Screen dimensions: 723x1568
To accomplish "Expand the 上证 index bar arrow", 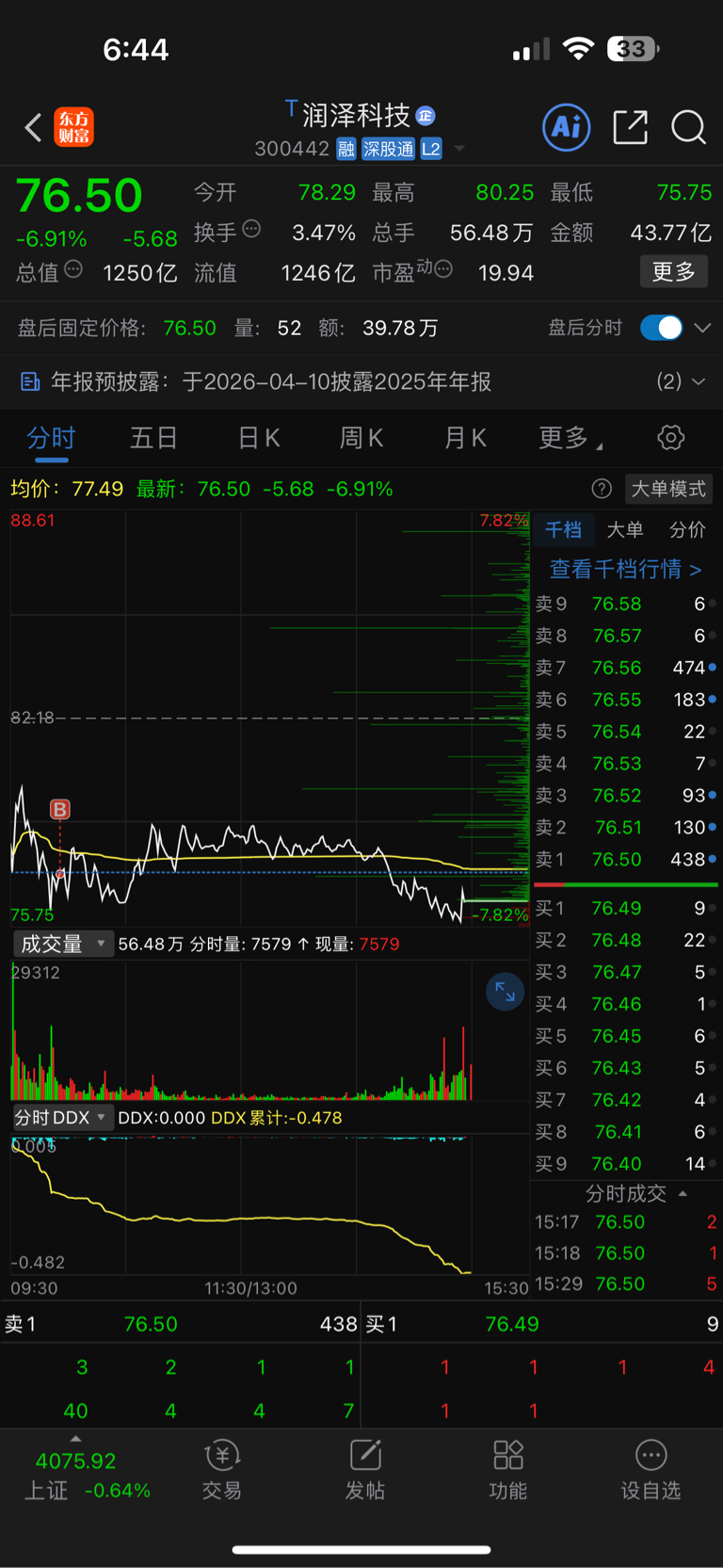I will point(75,1439).
